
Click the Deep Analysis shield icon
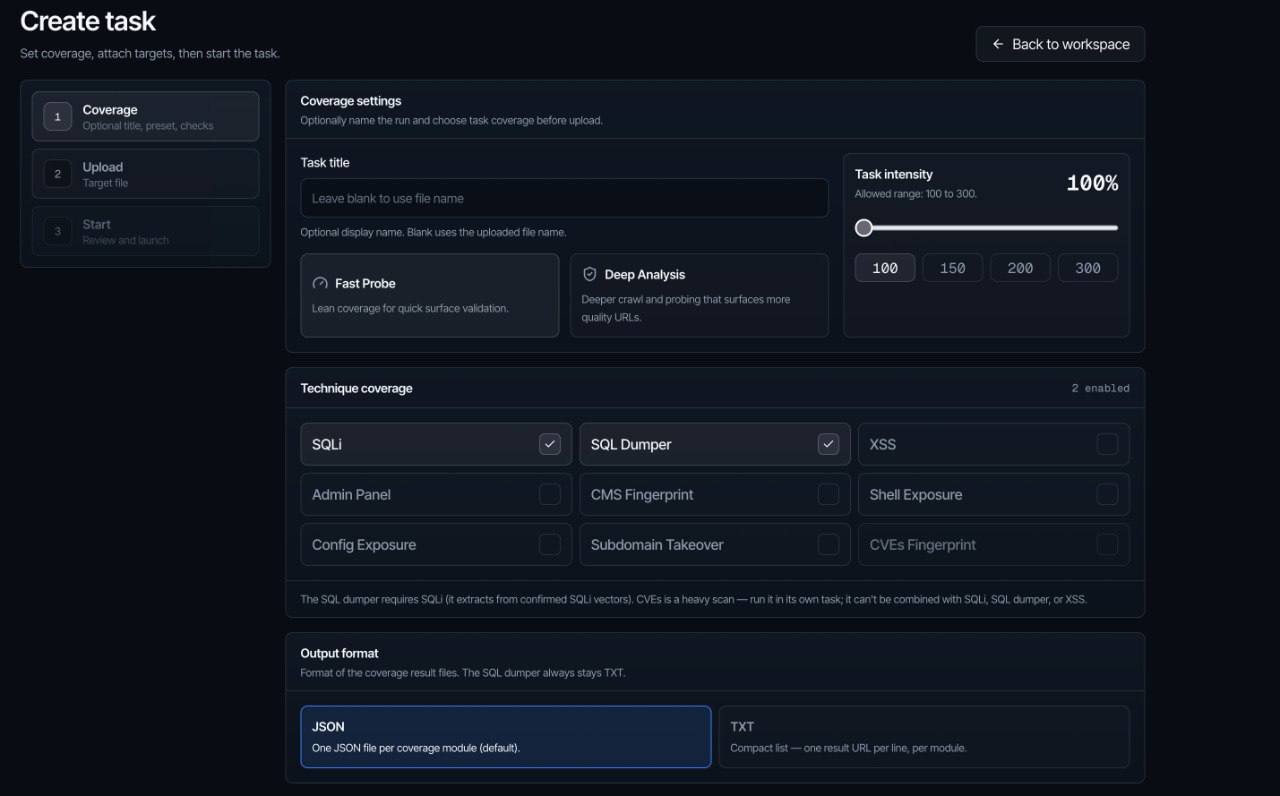590,274
